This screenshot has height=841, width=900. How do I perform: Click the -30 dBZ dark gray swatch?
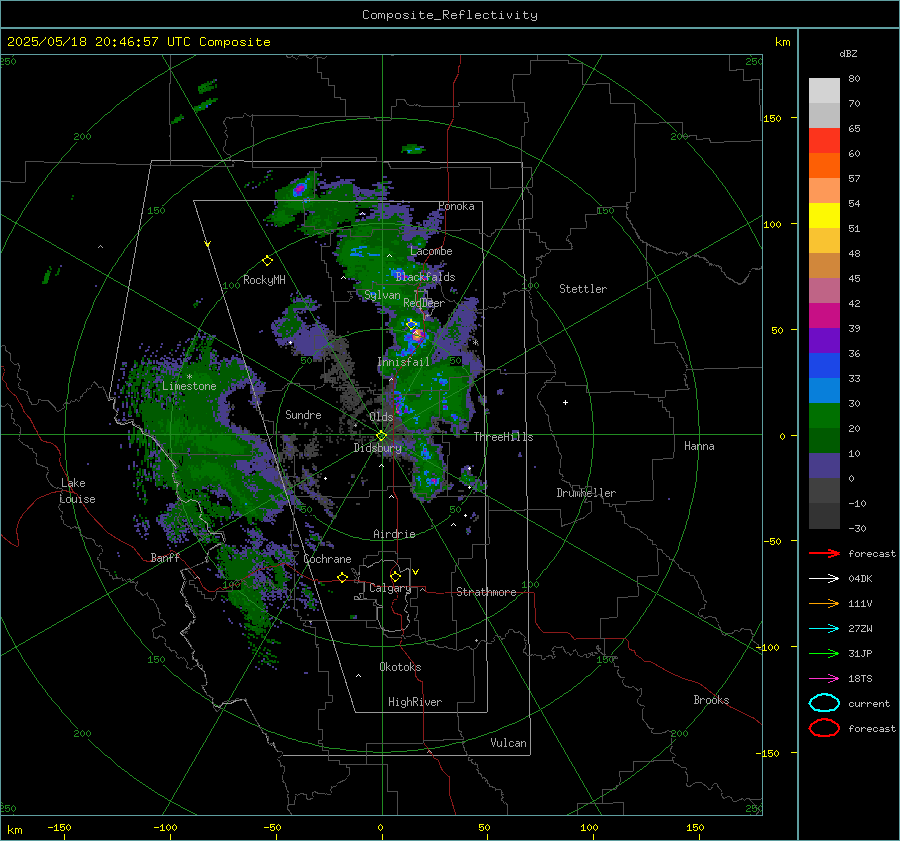coord(824,516)
